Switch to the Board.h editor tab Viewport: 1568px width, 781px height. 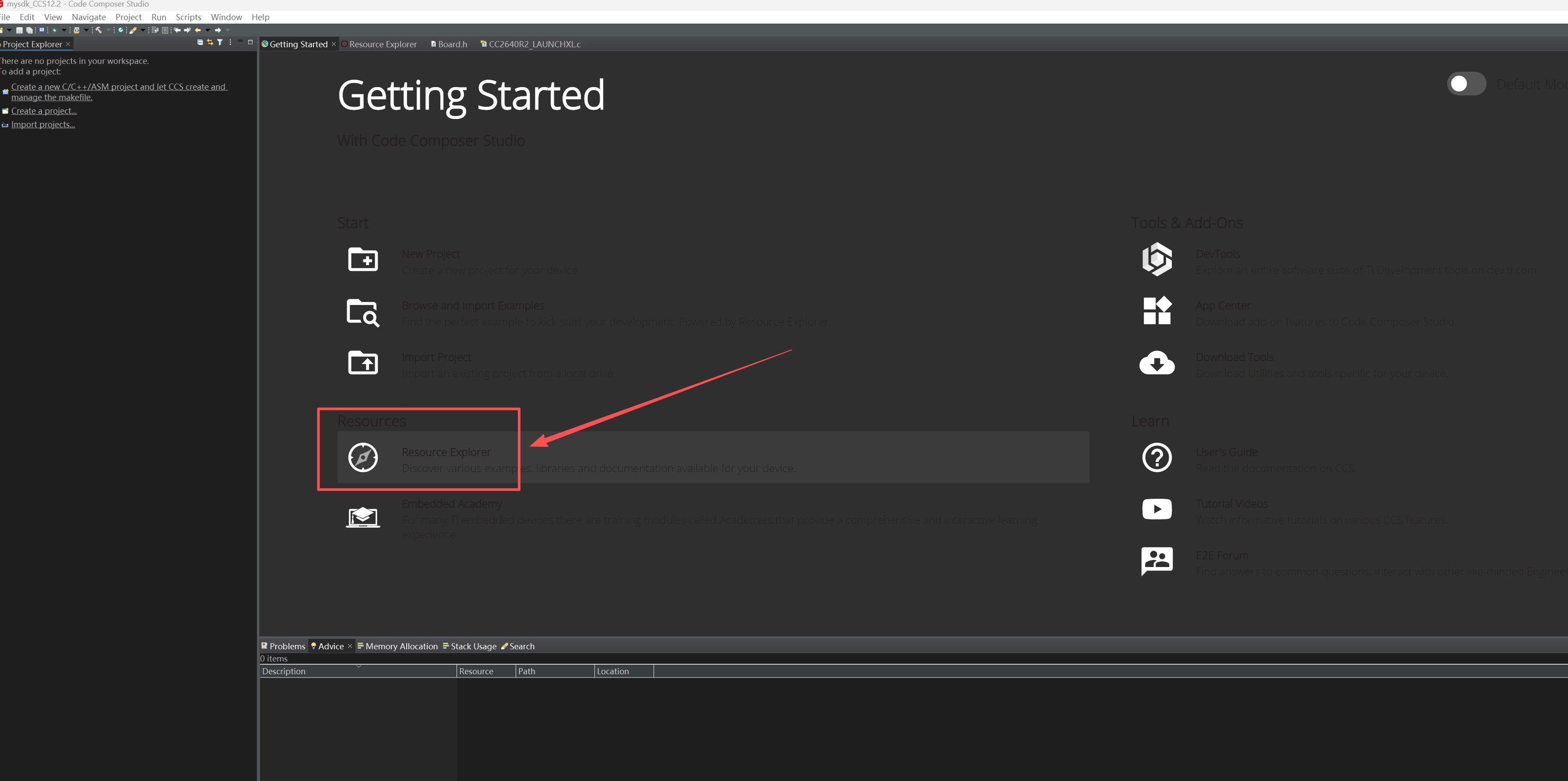pos(452,44)
